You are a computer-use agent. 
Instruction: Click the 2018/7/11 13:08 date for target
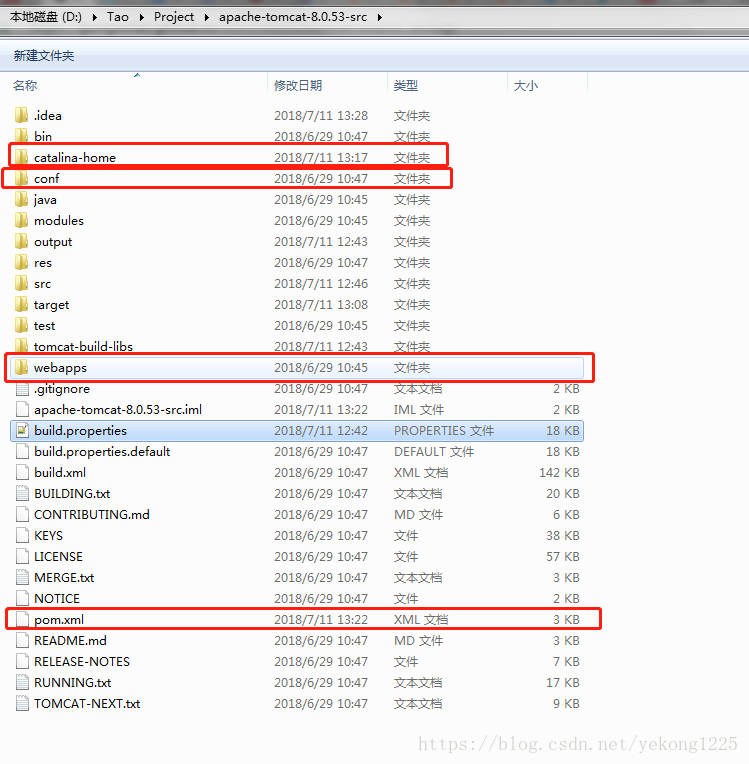coord(321,304)
